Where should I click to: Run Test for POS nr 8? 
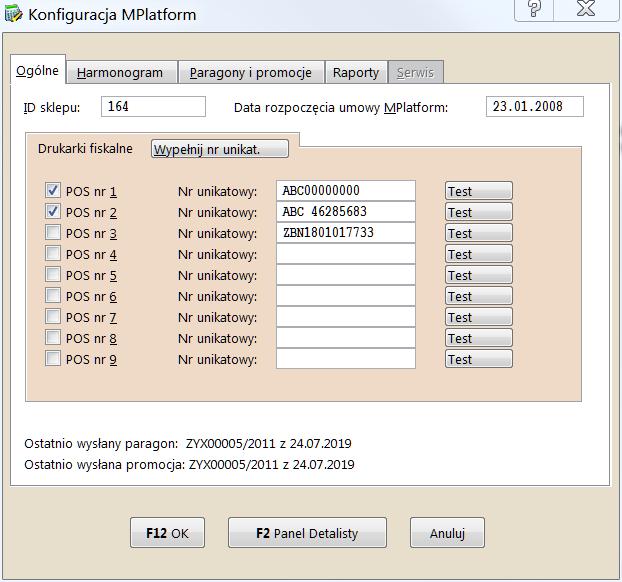click(x=479, y=338)
